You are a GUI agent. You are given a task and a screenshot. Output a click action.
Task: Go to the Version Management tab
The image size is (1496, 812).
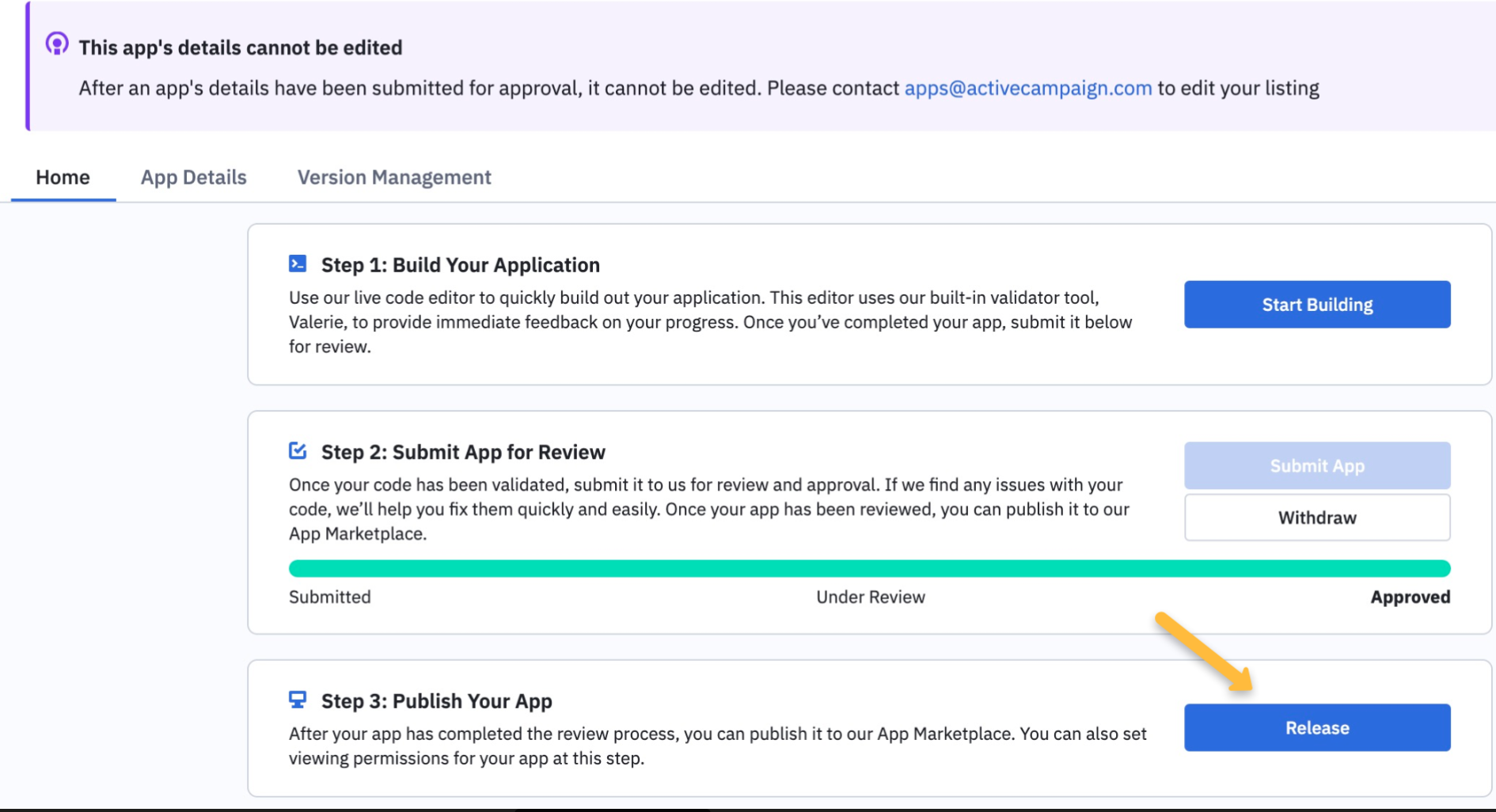tap(394, 177)
